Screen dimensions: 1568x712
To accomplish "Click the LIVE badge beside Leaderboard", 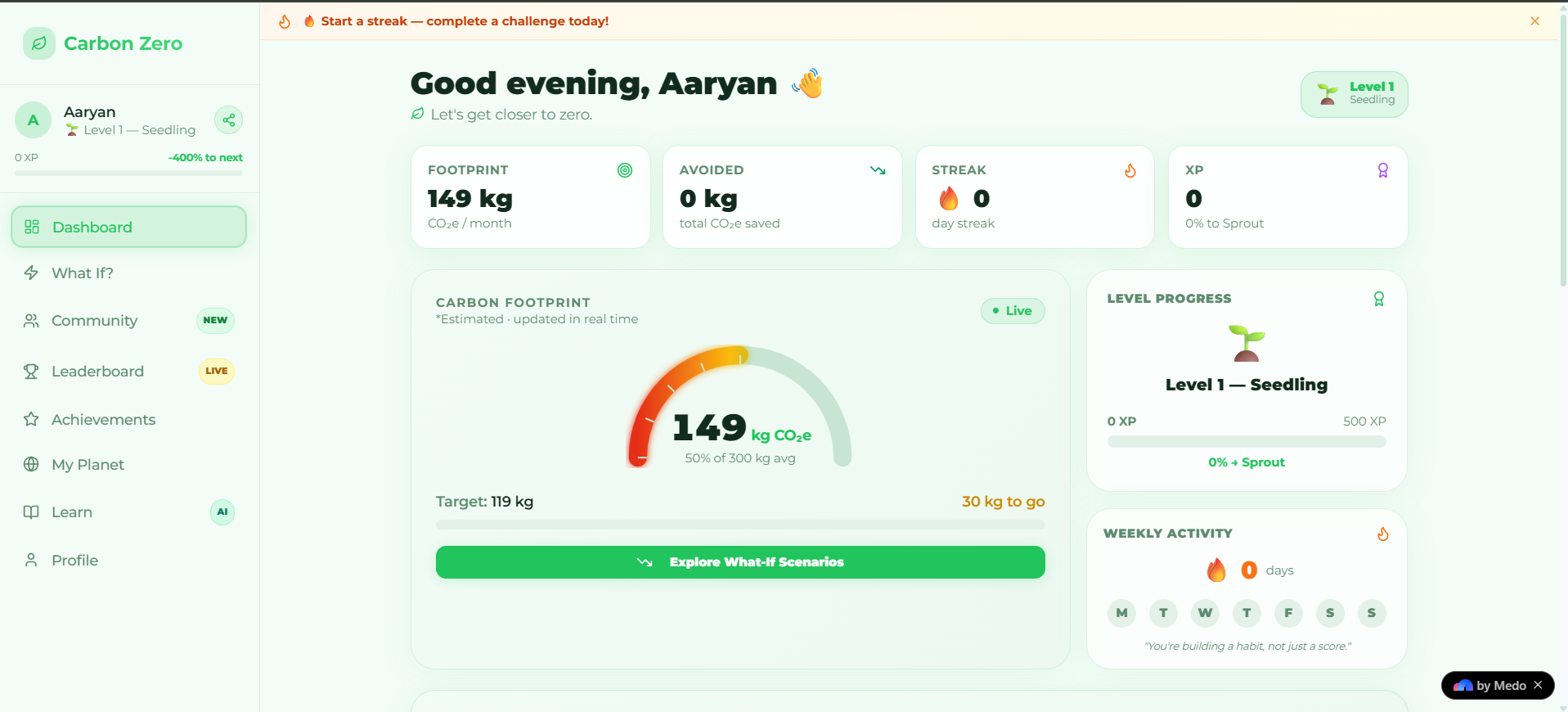I will [x=217, y=371].
